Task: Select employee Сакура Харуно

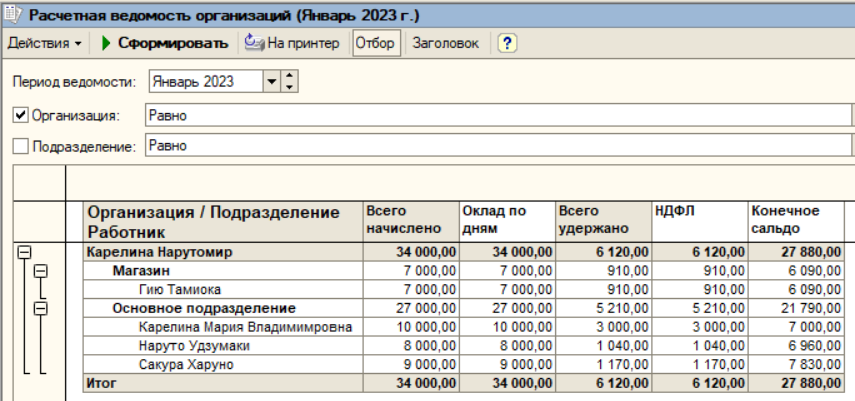Action: click(x=185, y=364)
